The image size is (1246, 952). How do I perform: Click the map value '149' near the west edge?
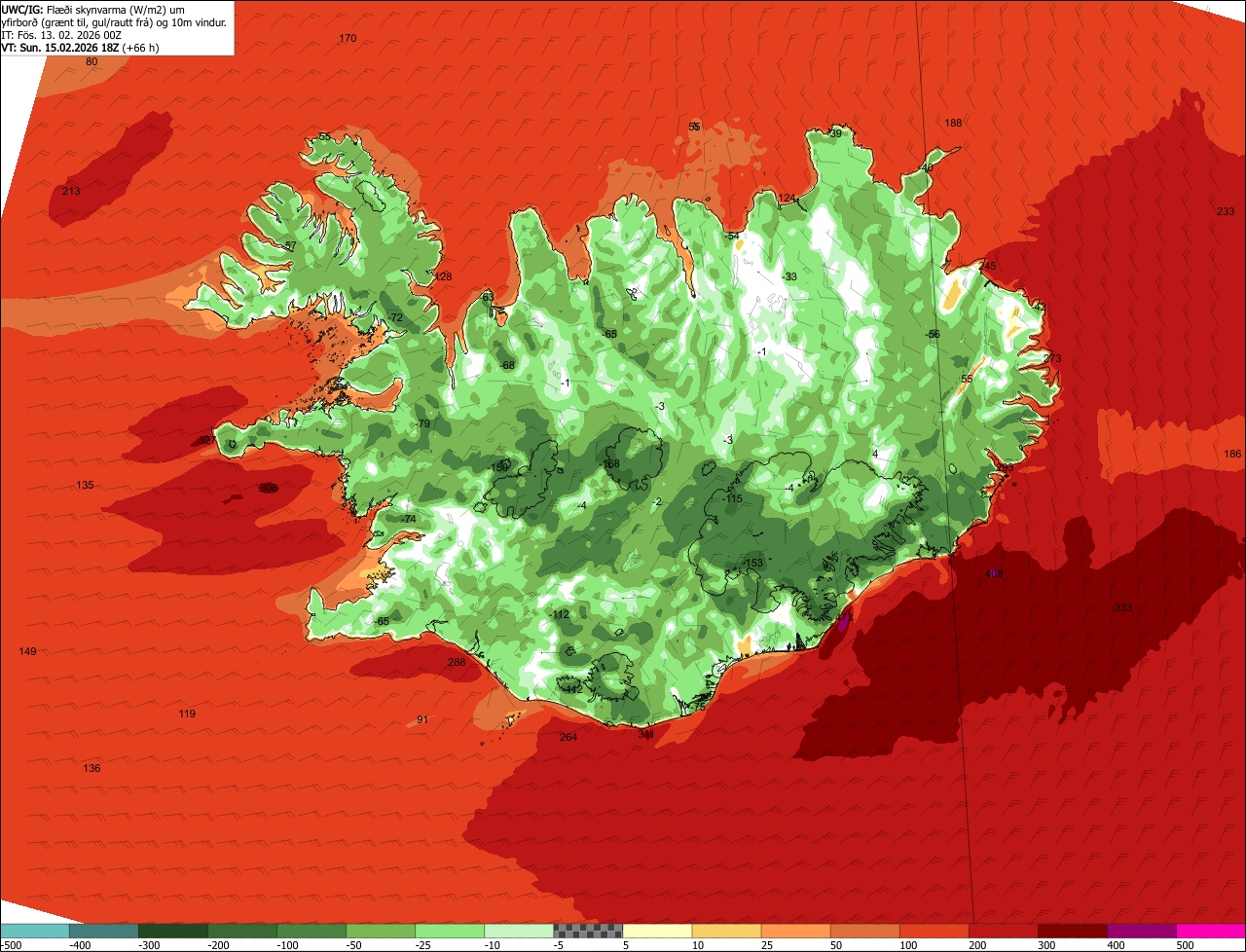[x=27, y=651]
